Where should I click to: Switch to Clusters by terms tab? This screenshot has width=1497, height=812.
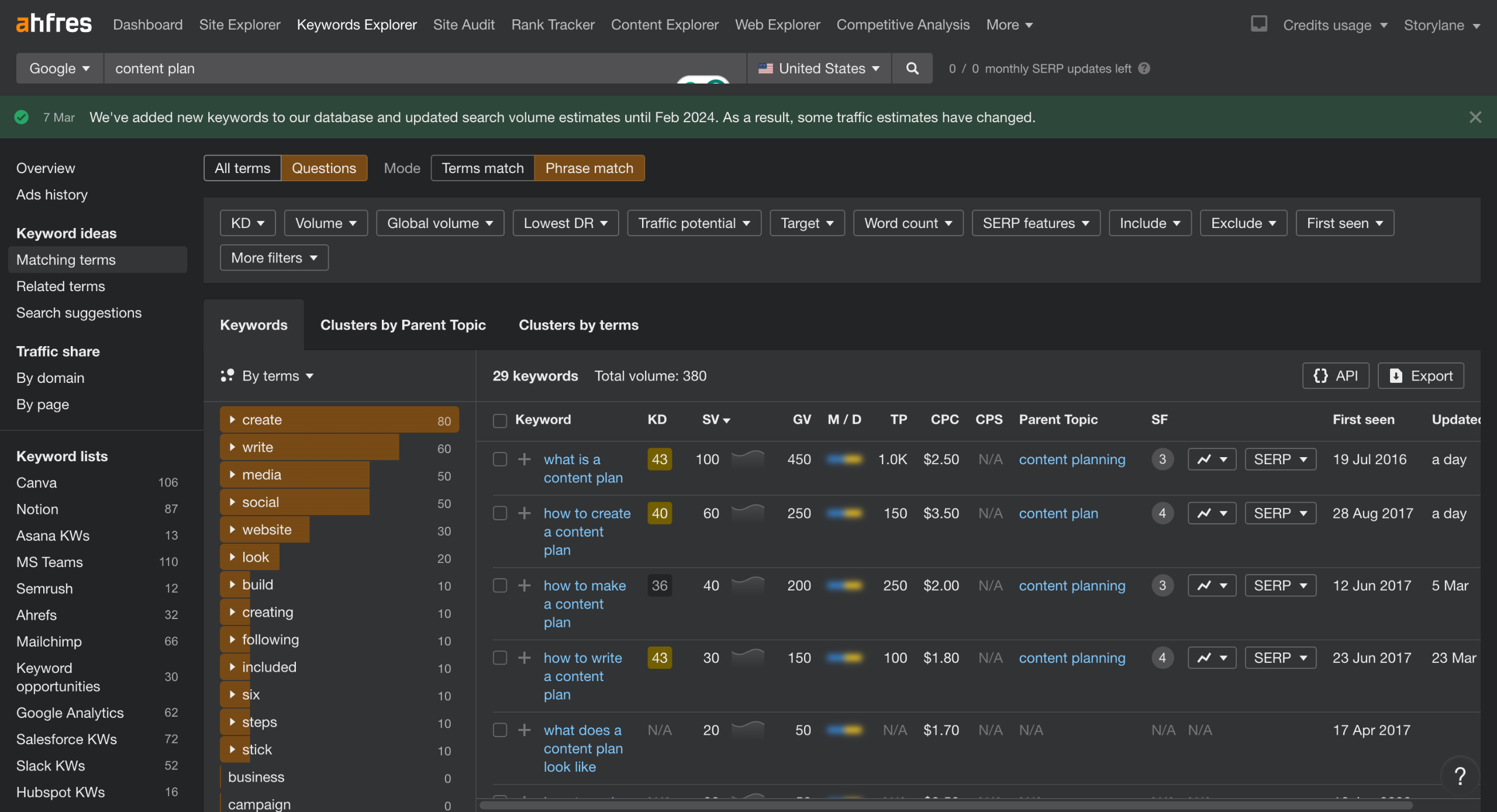[x=578, y=325]
